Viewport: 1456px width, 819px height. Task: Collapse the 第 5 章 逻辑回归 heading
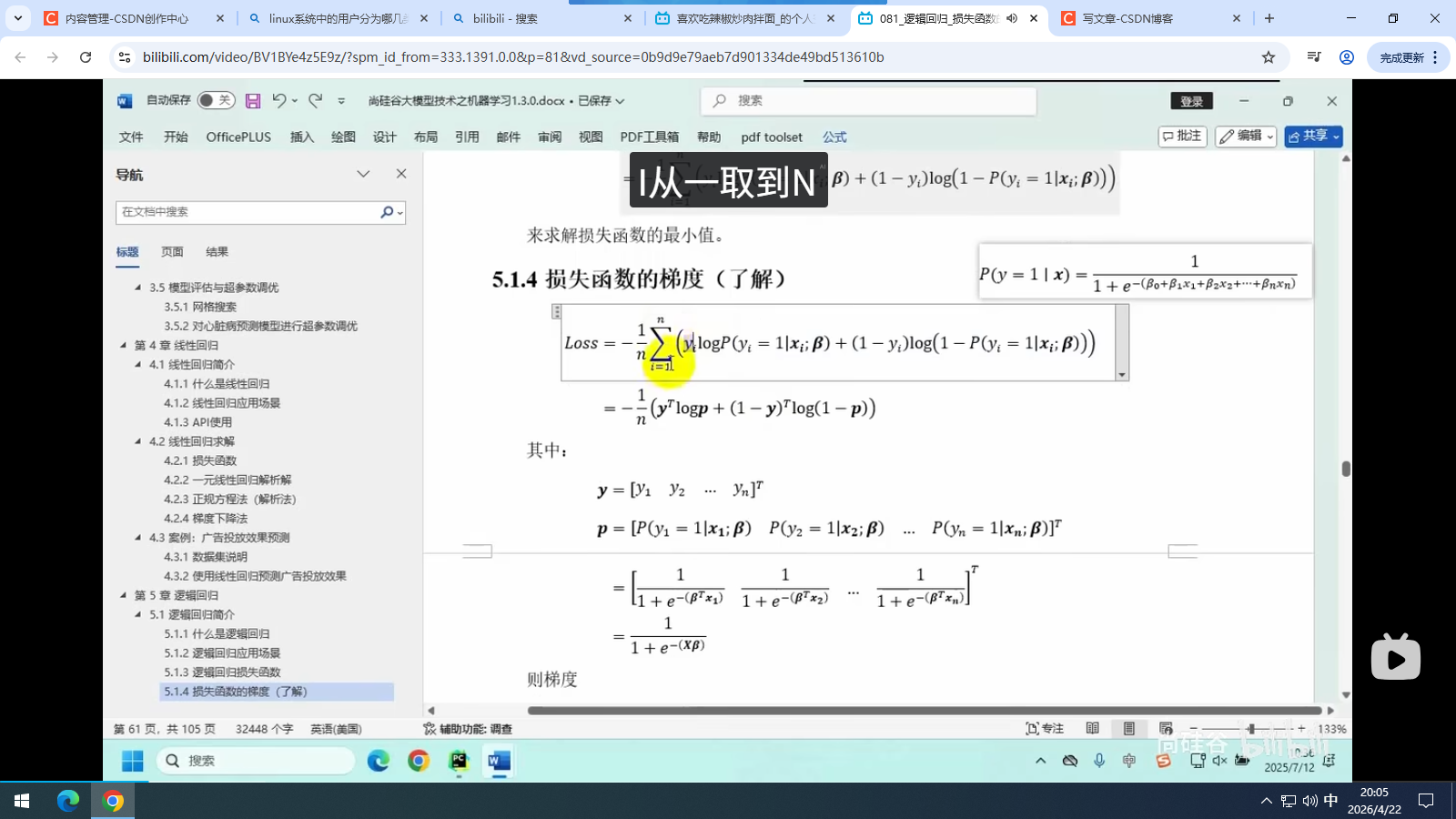(x=124, y=595)
